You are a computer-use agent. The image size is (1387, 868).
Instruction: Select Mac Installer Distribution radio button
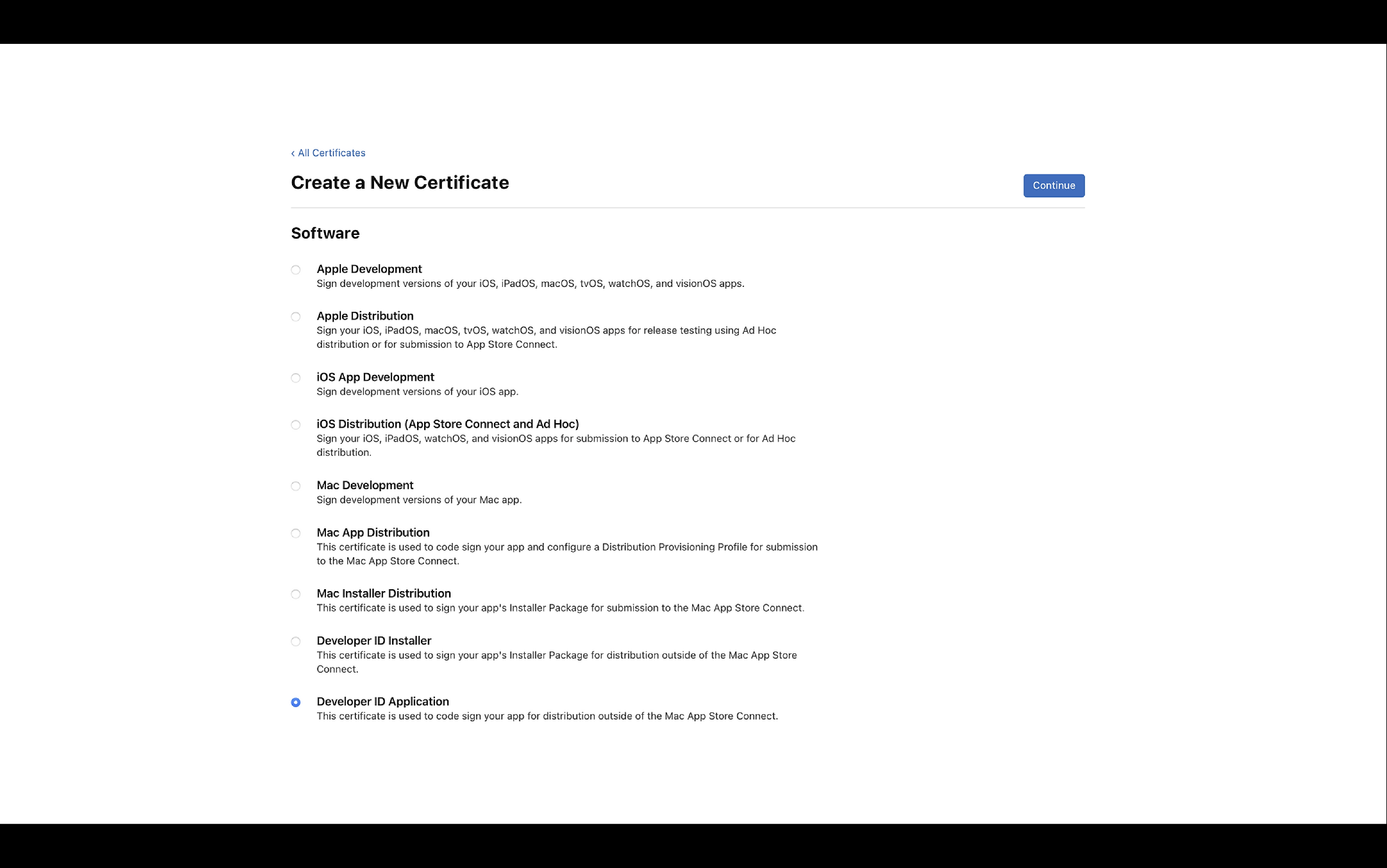tap(296, 594)
